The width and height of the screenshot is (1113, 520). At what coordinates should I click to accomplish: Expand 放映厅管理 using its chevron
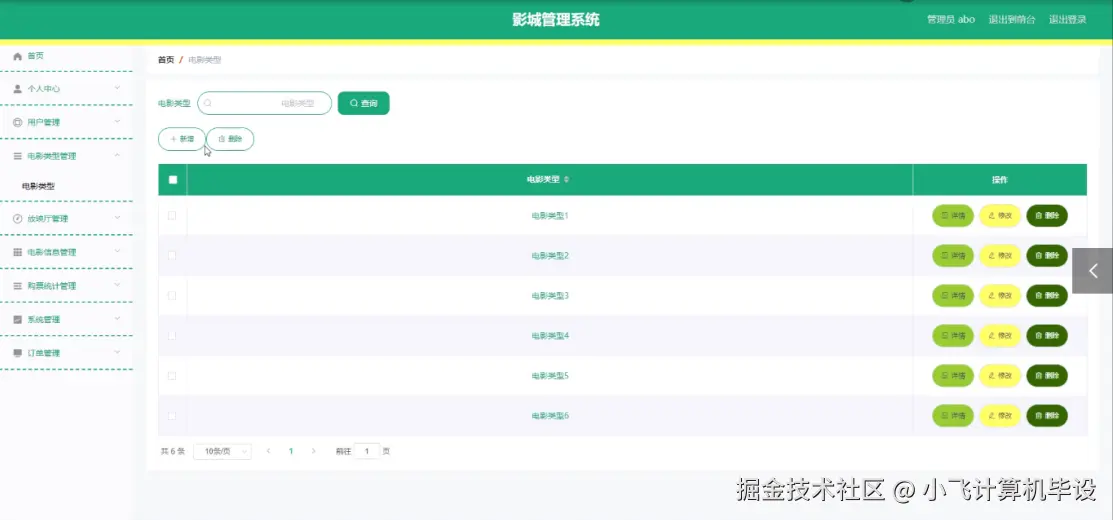click(117, 218)
